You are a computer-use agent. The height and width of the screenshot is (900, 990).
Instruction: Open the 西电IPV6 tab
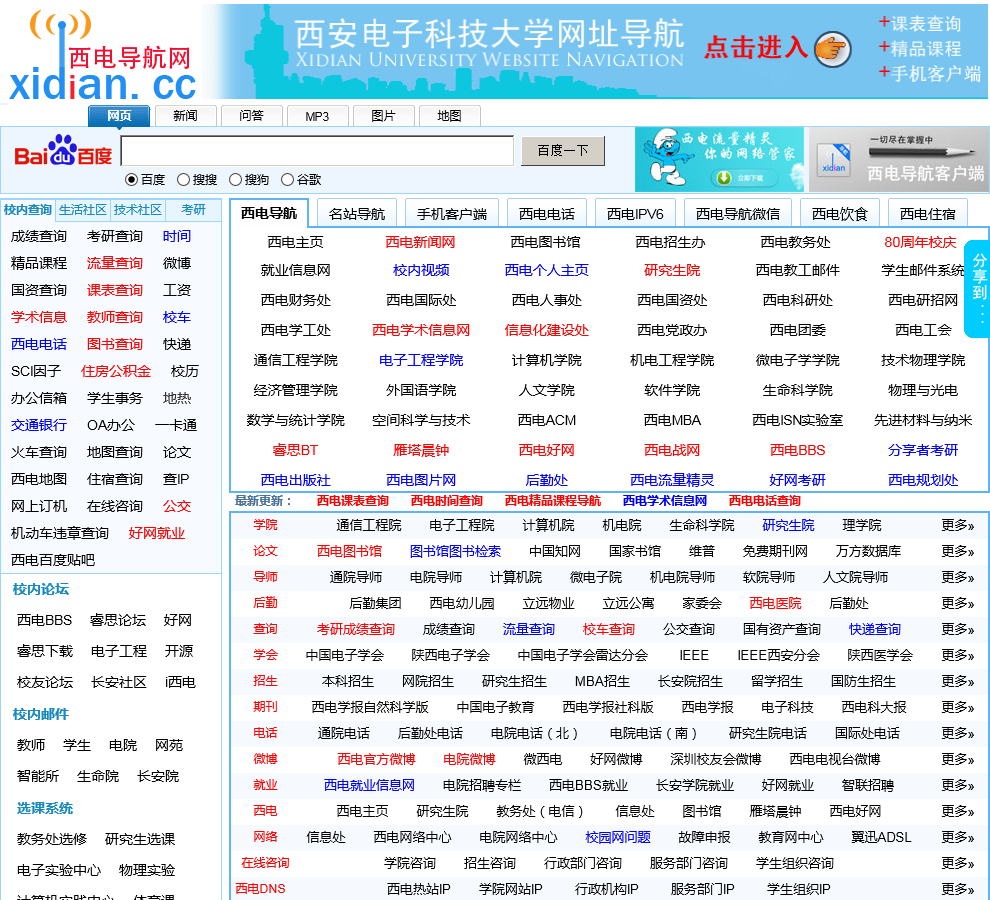[x=635, y=213]
